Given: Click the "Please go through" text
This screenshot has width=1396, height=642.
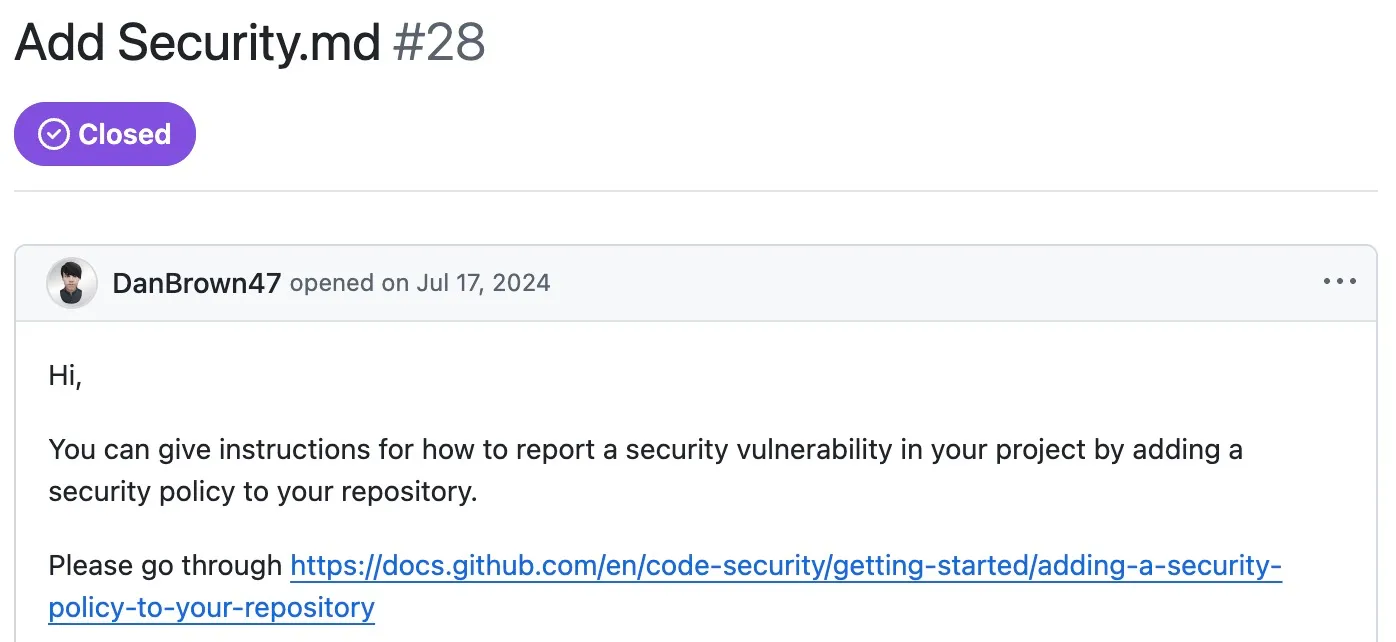Looking at the screenshot, I should (165, 566).
